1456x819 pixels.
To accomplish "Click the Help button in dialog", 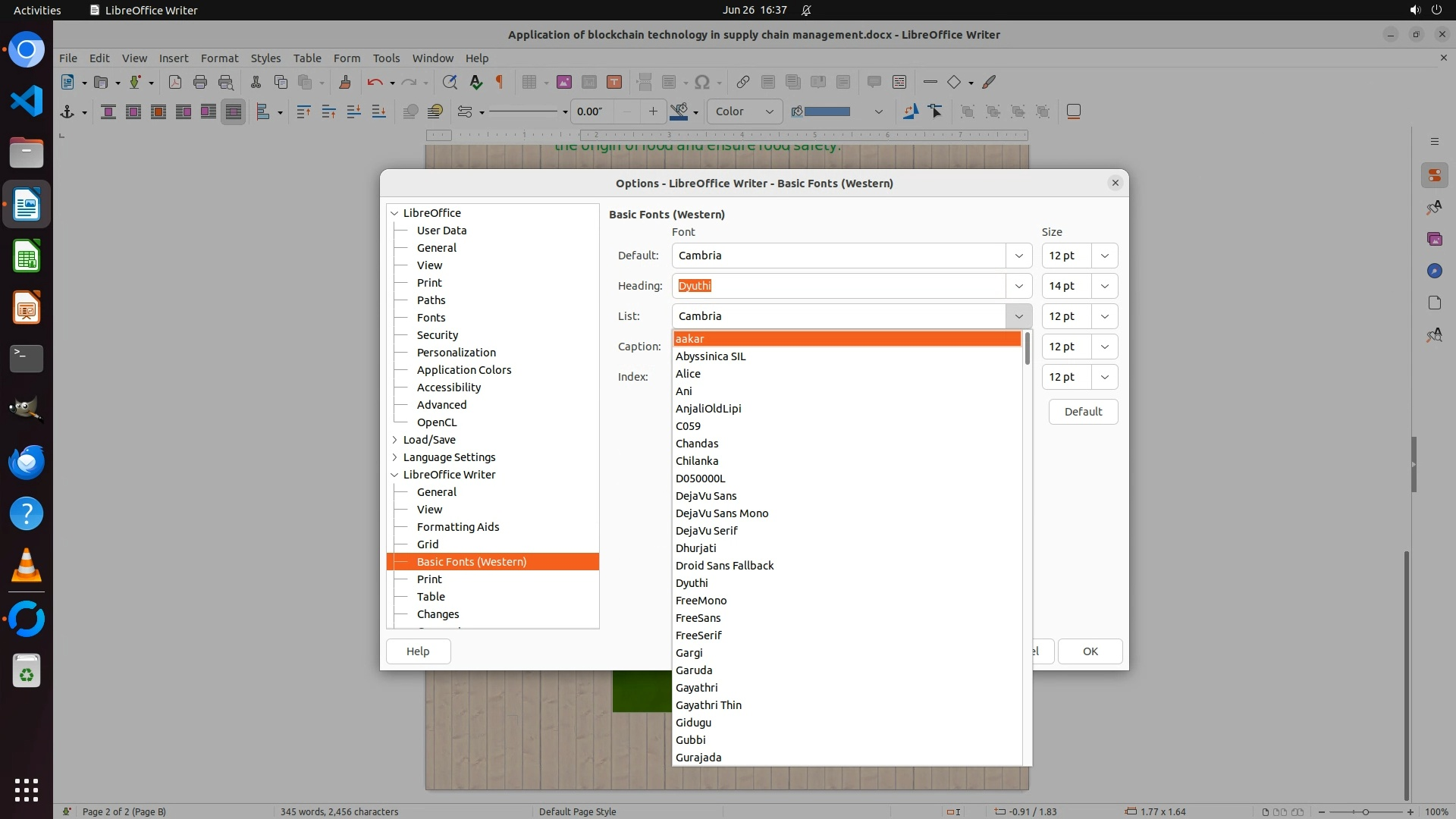I will tap(418, 651).
